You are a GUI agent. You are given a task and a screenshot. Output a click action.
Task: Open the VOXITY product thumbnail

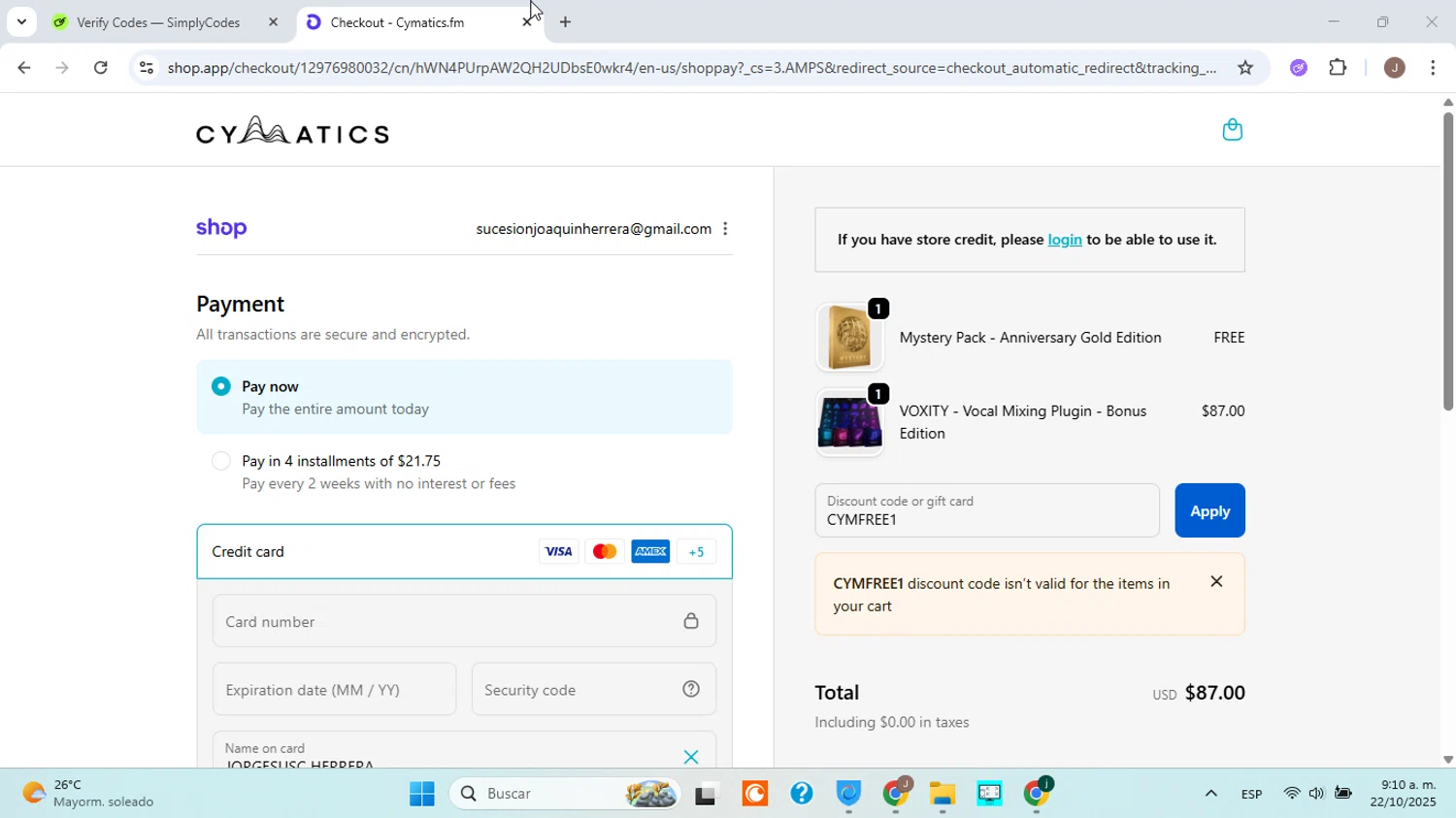point(849,423)
